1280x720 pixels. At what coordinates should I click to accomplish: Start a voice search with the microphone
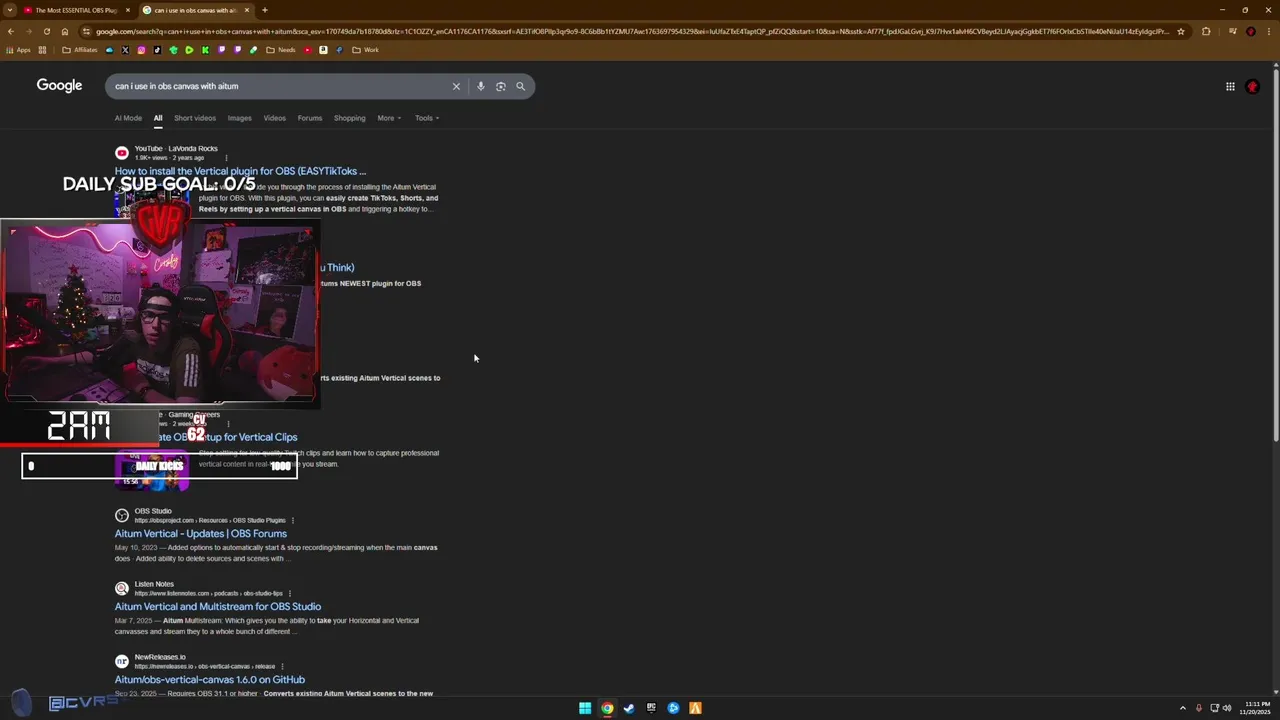pos(481,86)
